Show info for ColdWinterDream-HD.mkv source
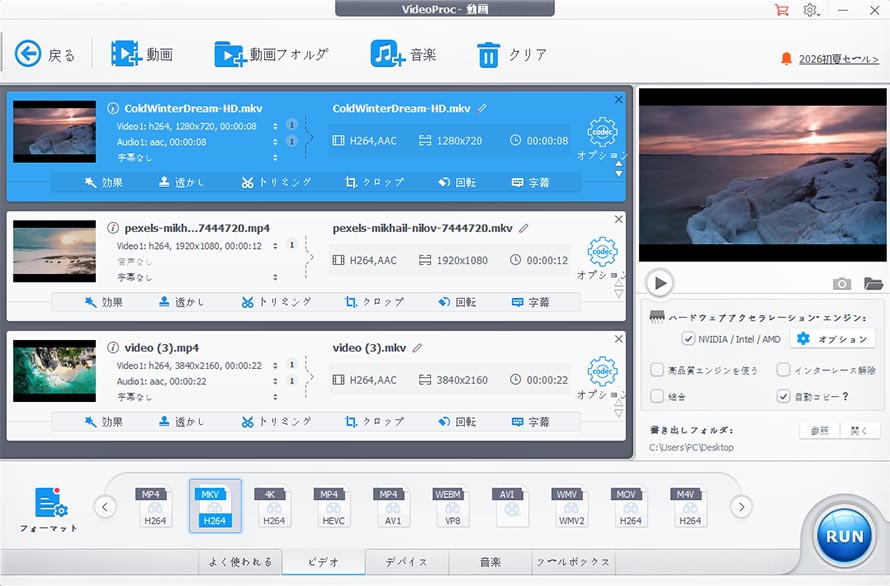890x586 pixels. pos(113,108)
